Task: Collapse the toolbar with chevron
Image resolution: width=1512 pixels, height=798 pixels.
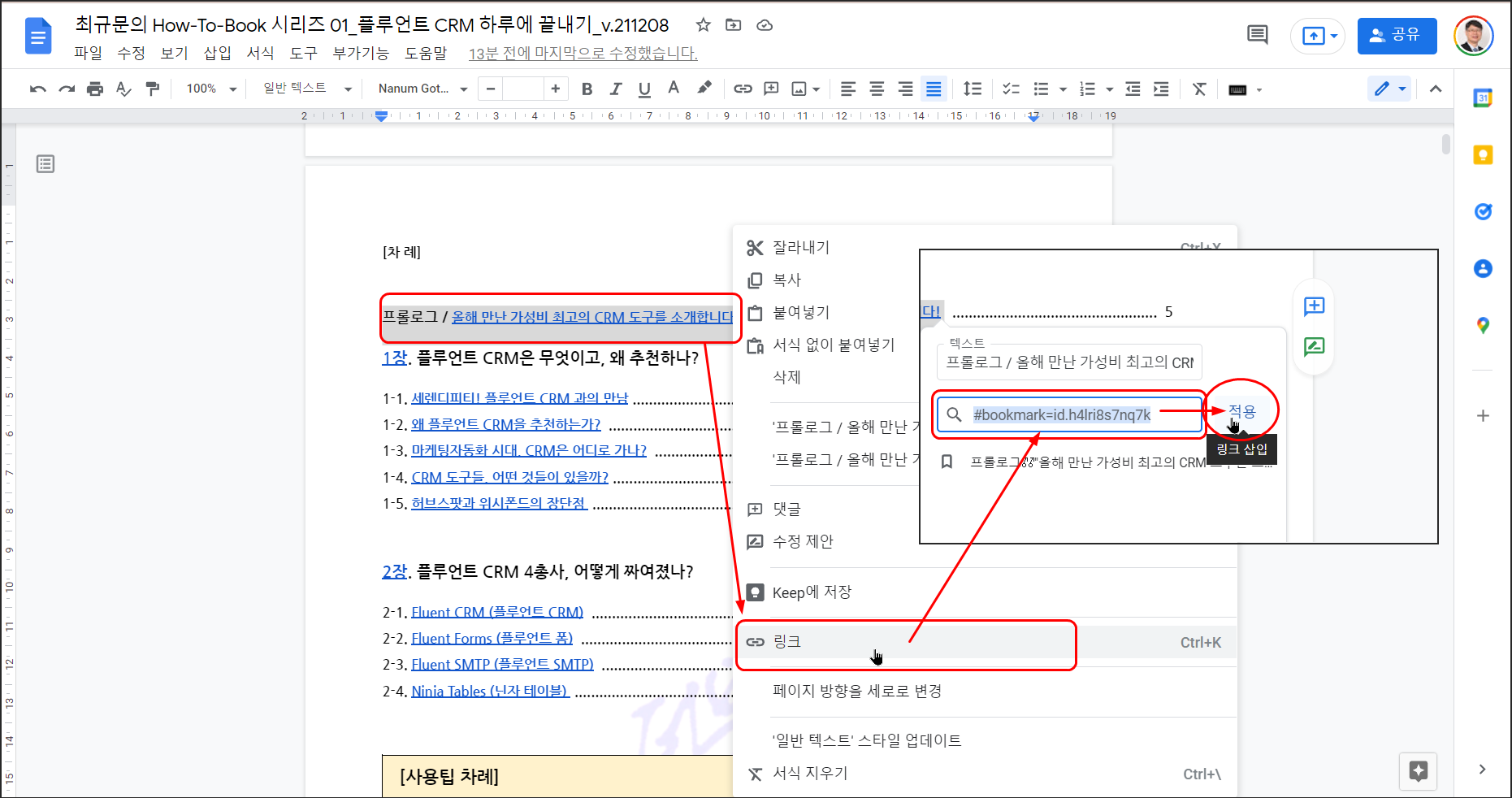Action: [x=1436, y=89]
